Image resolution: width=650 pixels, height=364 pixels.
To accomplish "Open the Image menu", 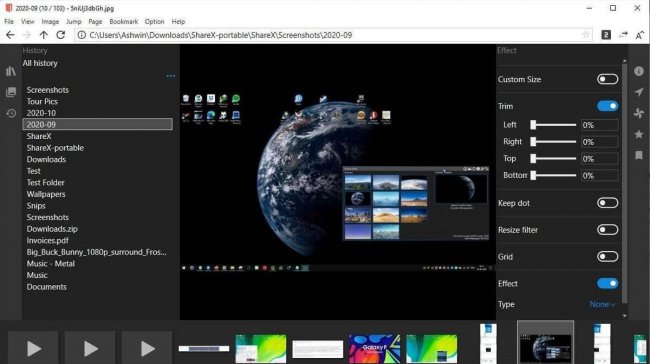I will [x=50, y=22].
